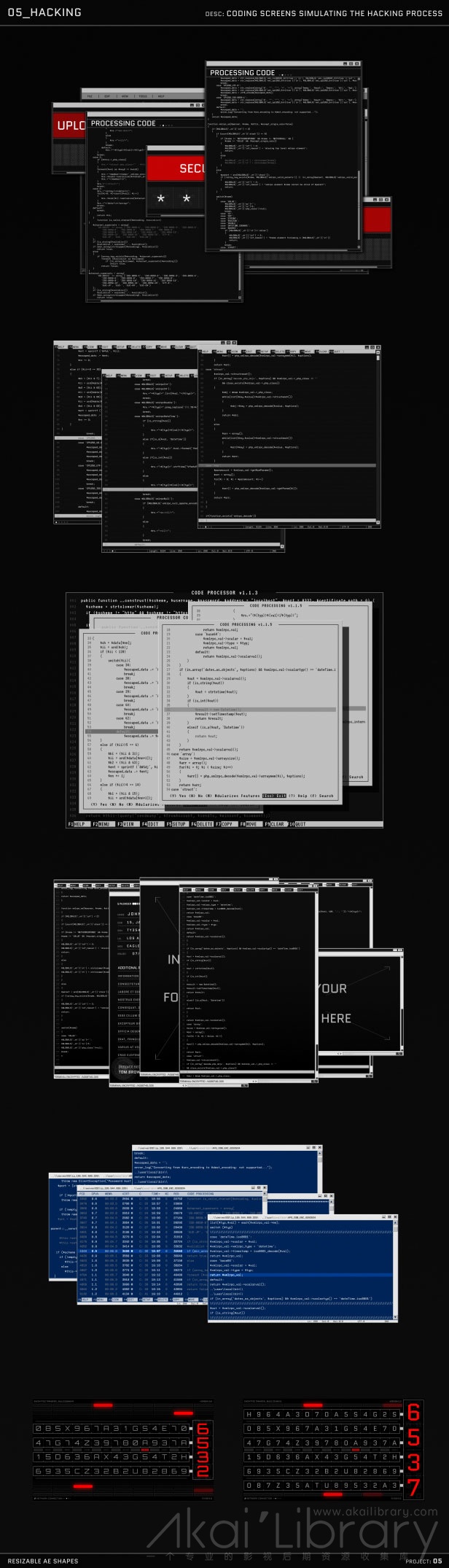This screenshot has height=1568, width=449.
Task: Click the CODE PROCESSOR v1.1.3 title text
Action: pos(224,593)
